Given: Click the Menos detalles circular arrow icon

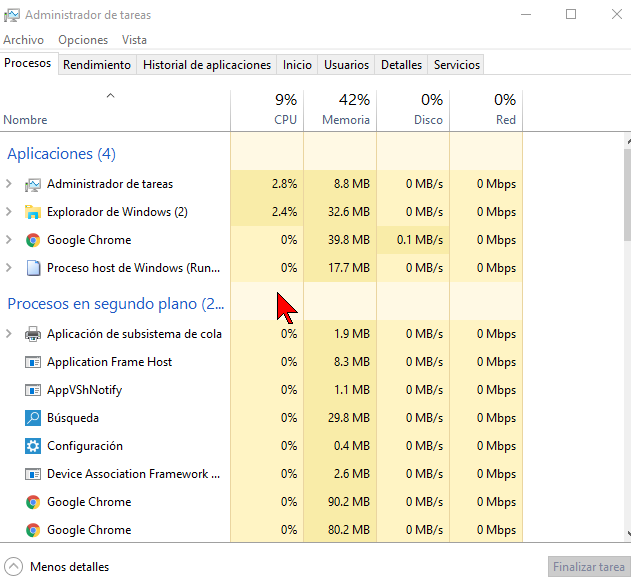Looking at the screenshot, I should [14, 567].
